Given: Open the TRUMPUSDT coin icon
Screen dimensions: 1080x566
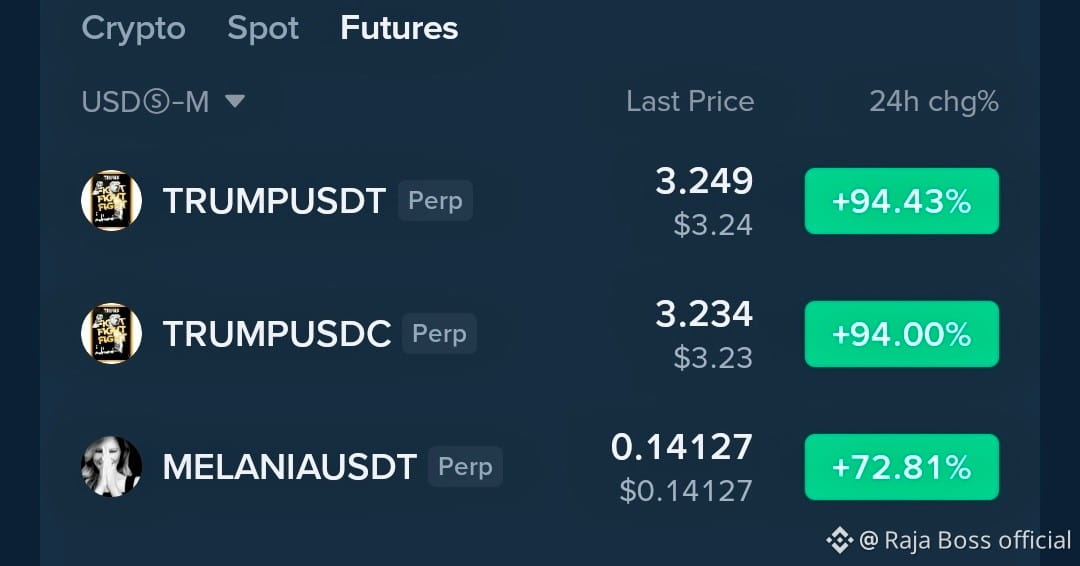Looking at the screenshot, I should click(112, 200).
